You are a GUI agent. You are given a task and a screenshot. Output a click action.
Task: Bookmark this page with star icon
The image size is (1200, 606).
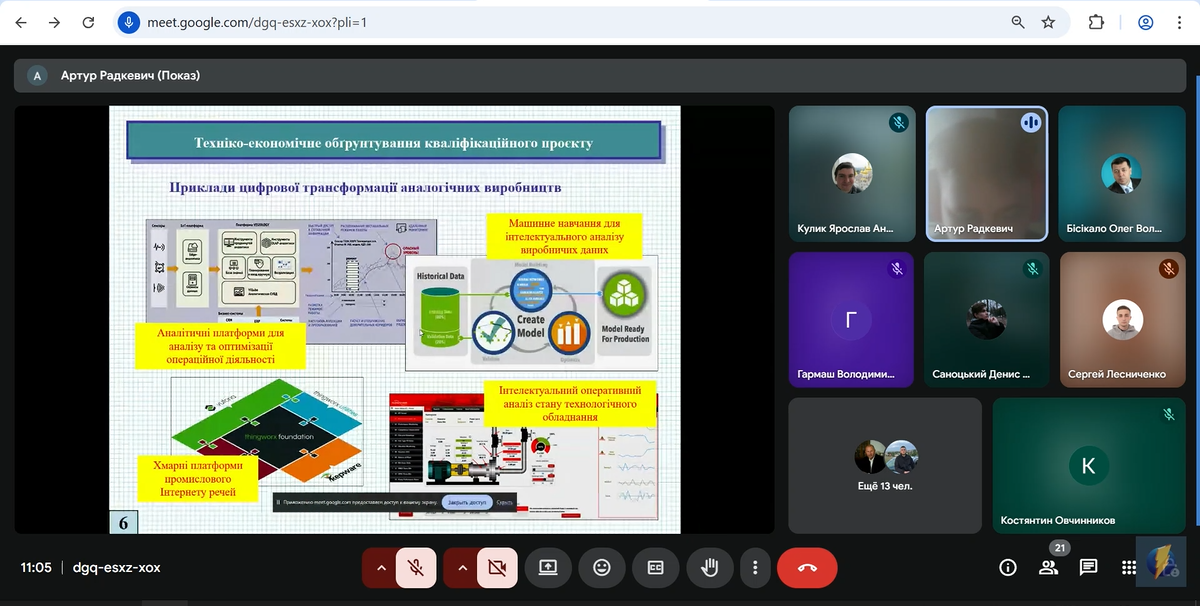click(x=1048, y=22)
